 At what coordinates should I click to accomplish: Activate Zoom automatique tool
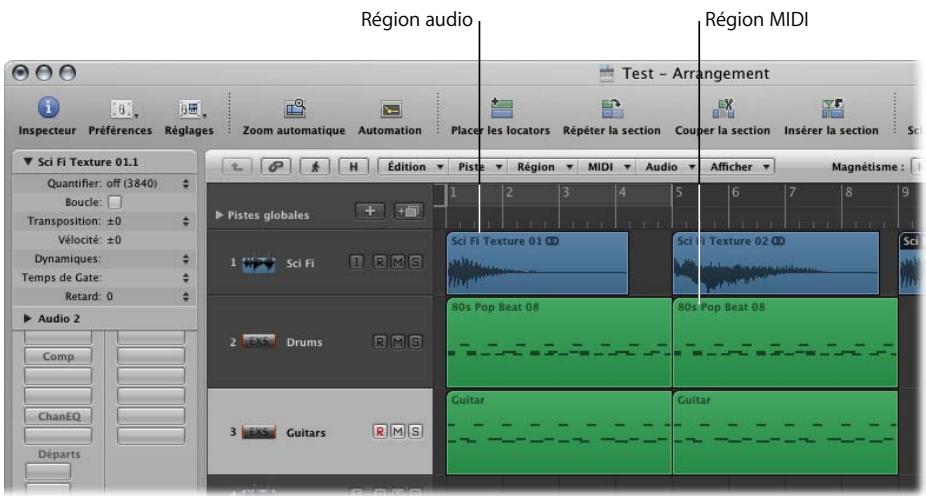pyautogui.click(x=294, y=109)
